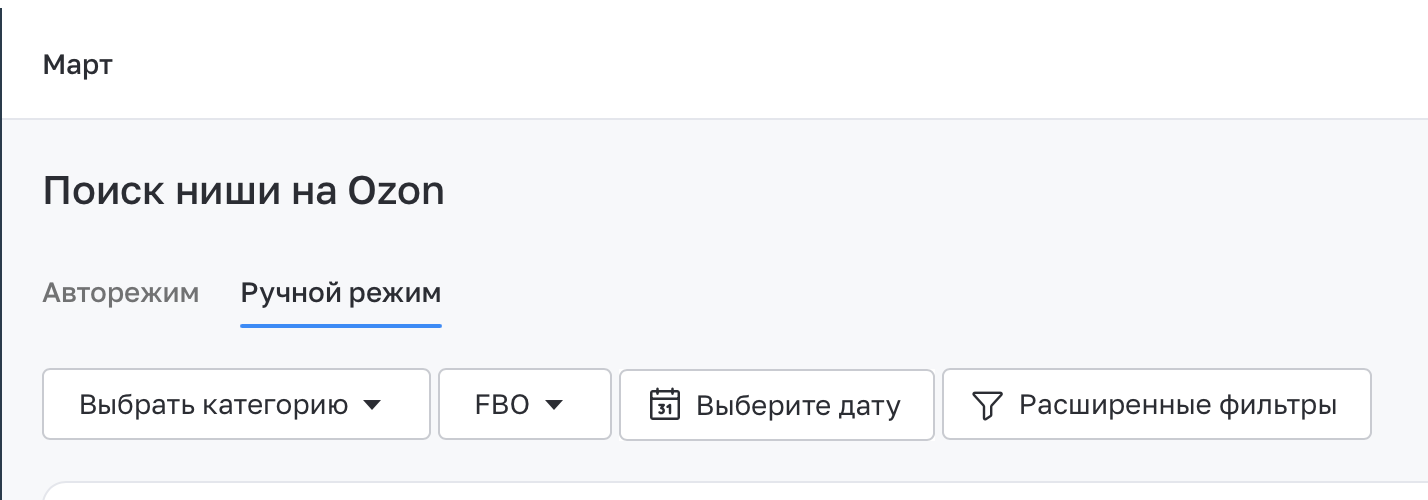The width and height of the screenshot is (1428, 500).
Task: Expand the FBO fulfillment scheme dropdown
Action: [525, 404]
